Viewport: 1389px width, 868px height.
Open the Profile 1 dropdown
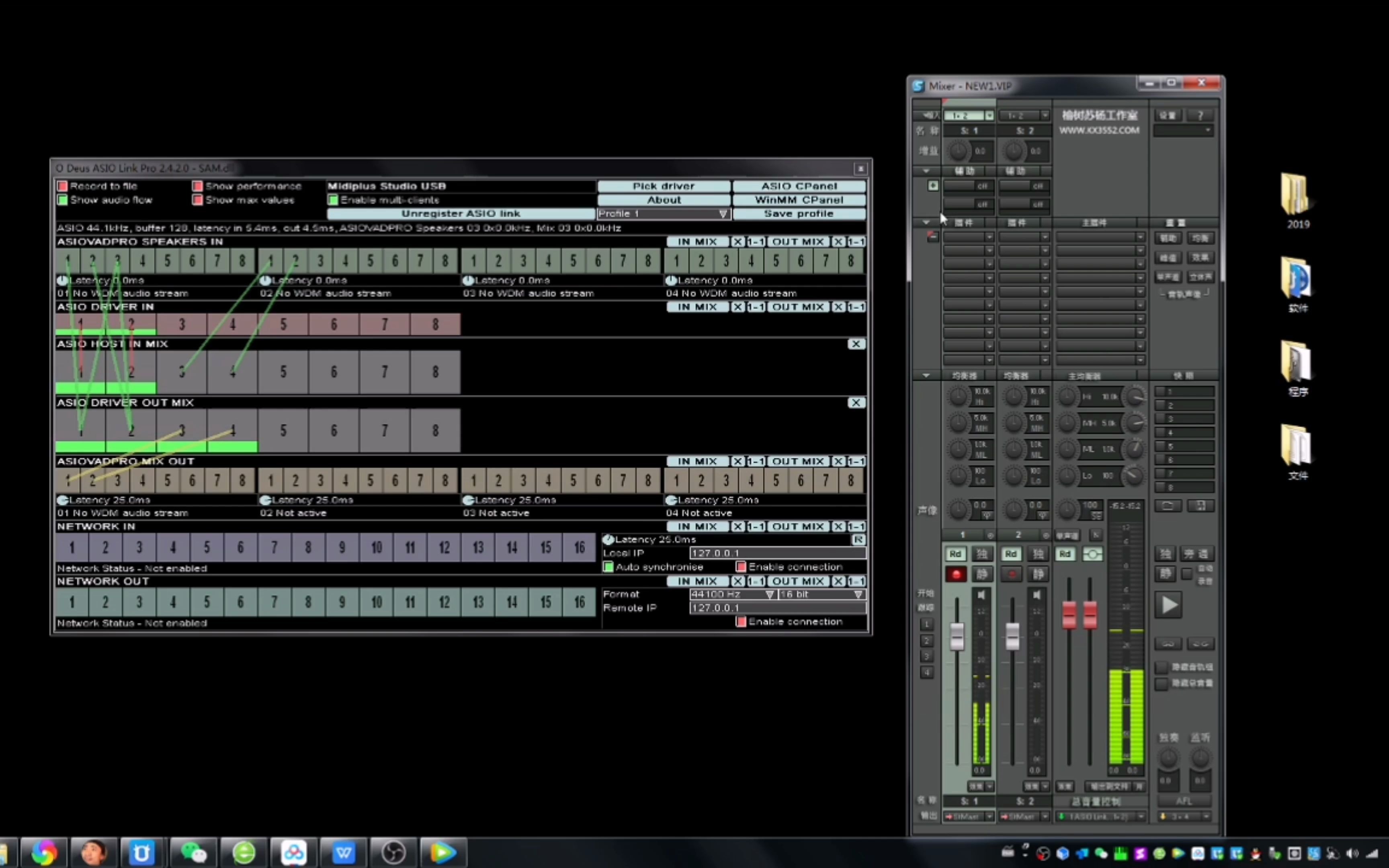tap(664, 213)
